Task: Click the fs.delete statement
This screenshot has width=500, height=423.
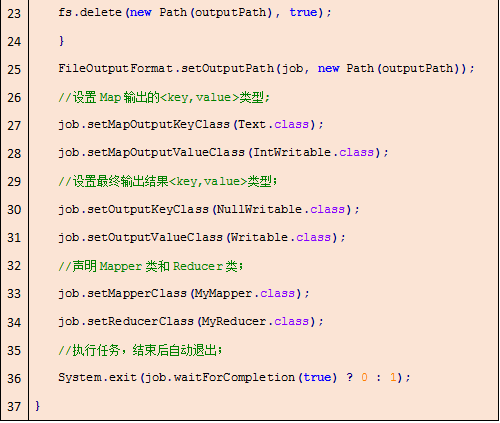Action: [195, 13]
